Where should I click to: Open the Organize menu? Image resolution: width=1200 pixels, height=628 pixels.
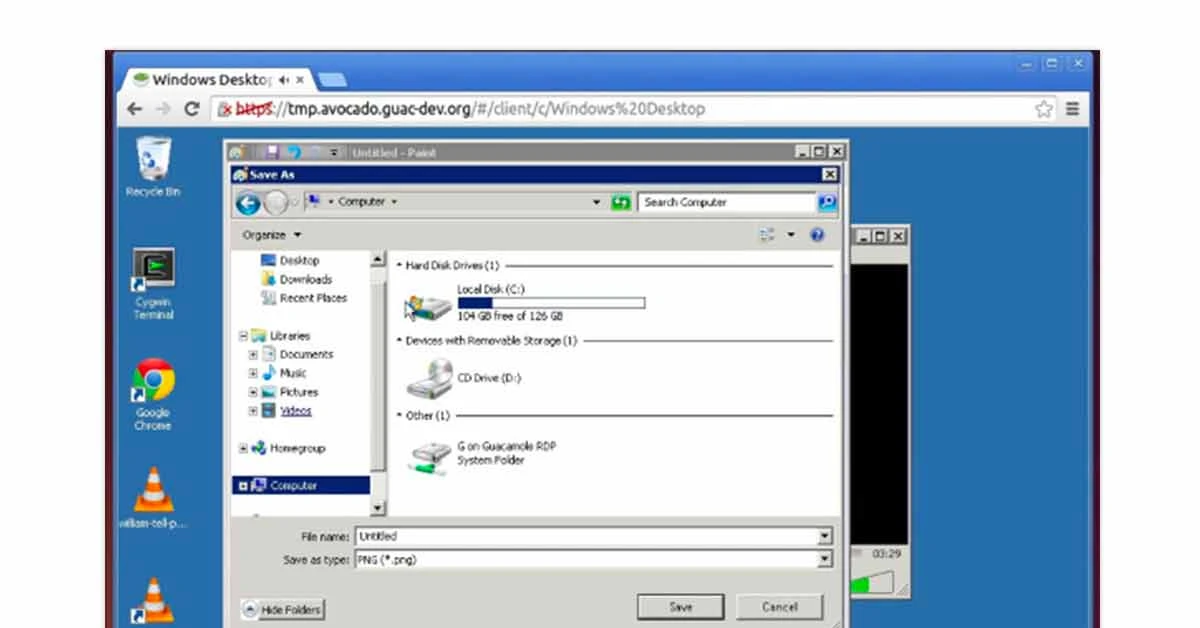pyautogui.click(x=267, y=234)
